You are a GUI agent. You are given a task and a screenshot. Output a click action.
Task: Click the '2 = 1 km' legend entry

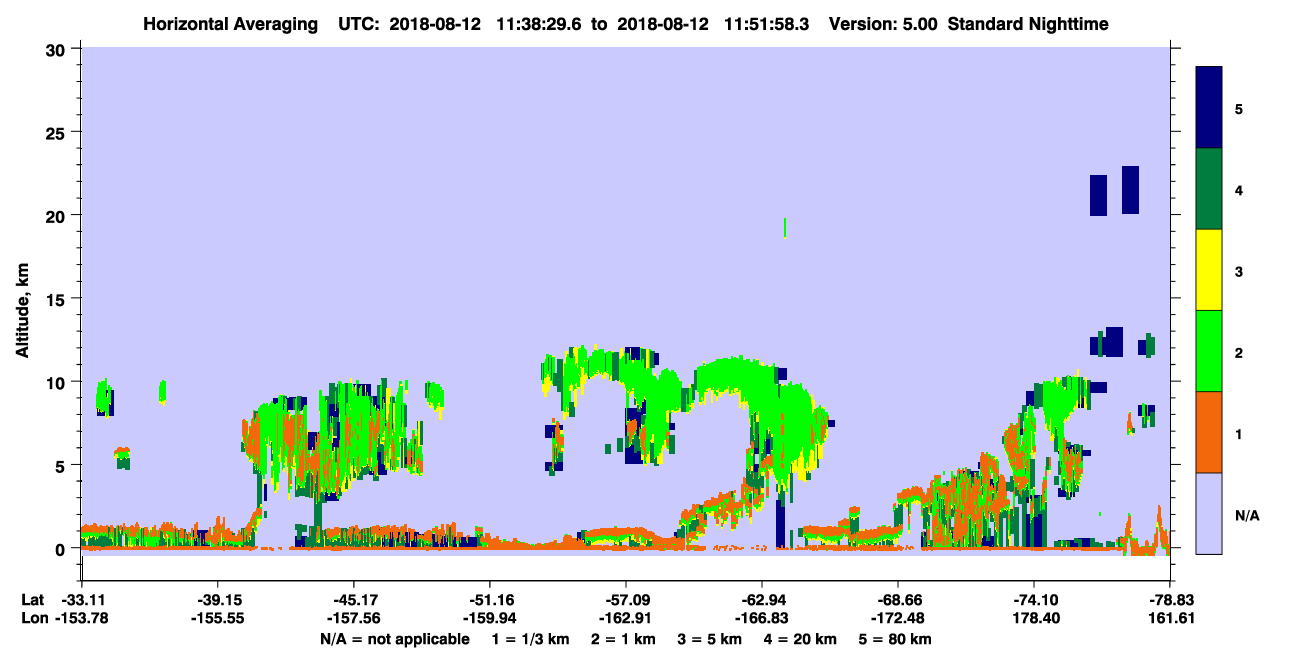point(623,639)
